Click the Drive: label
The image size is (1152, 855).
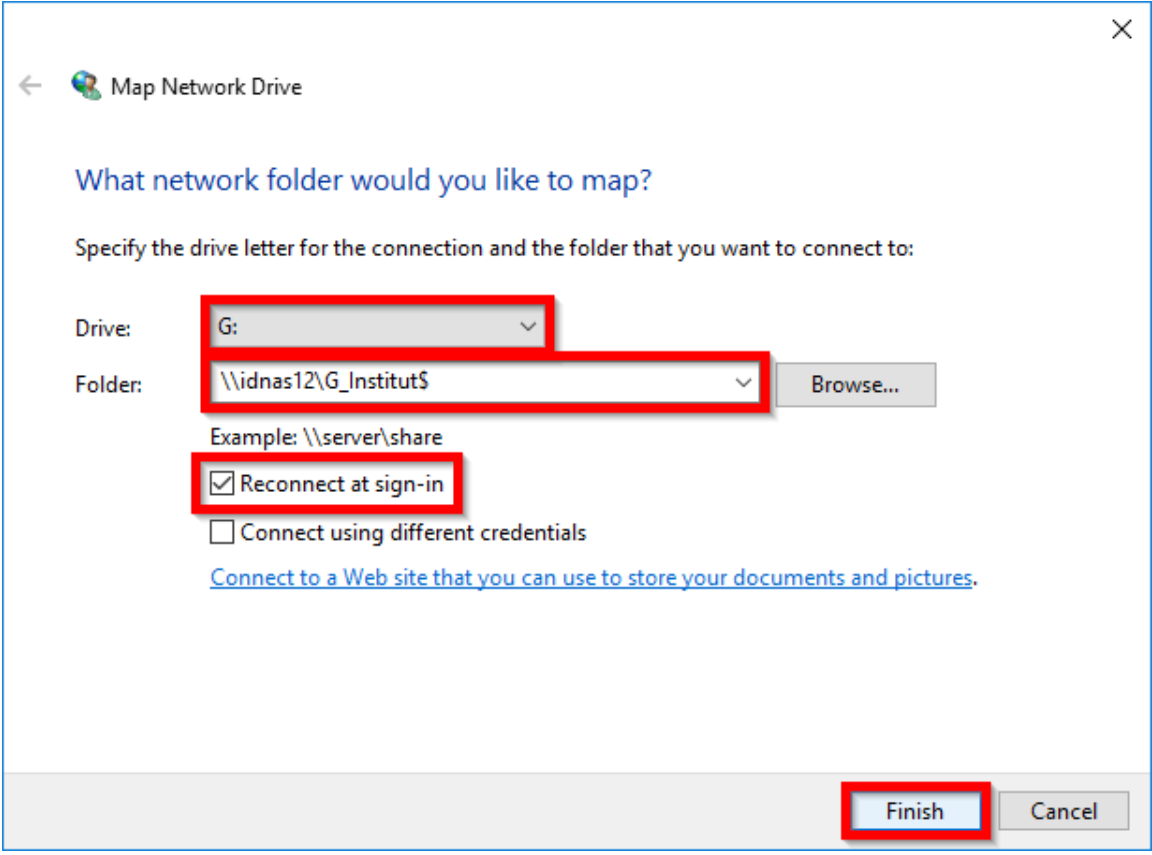click(x=103, y=328)
